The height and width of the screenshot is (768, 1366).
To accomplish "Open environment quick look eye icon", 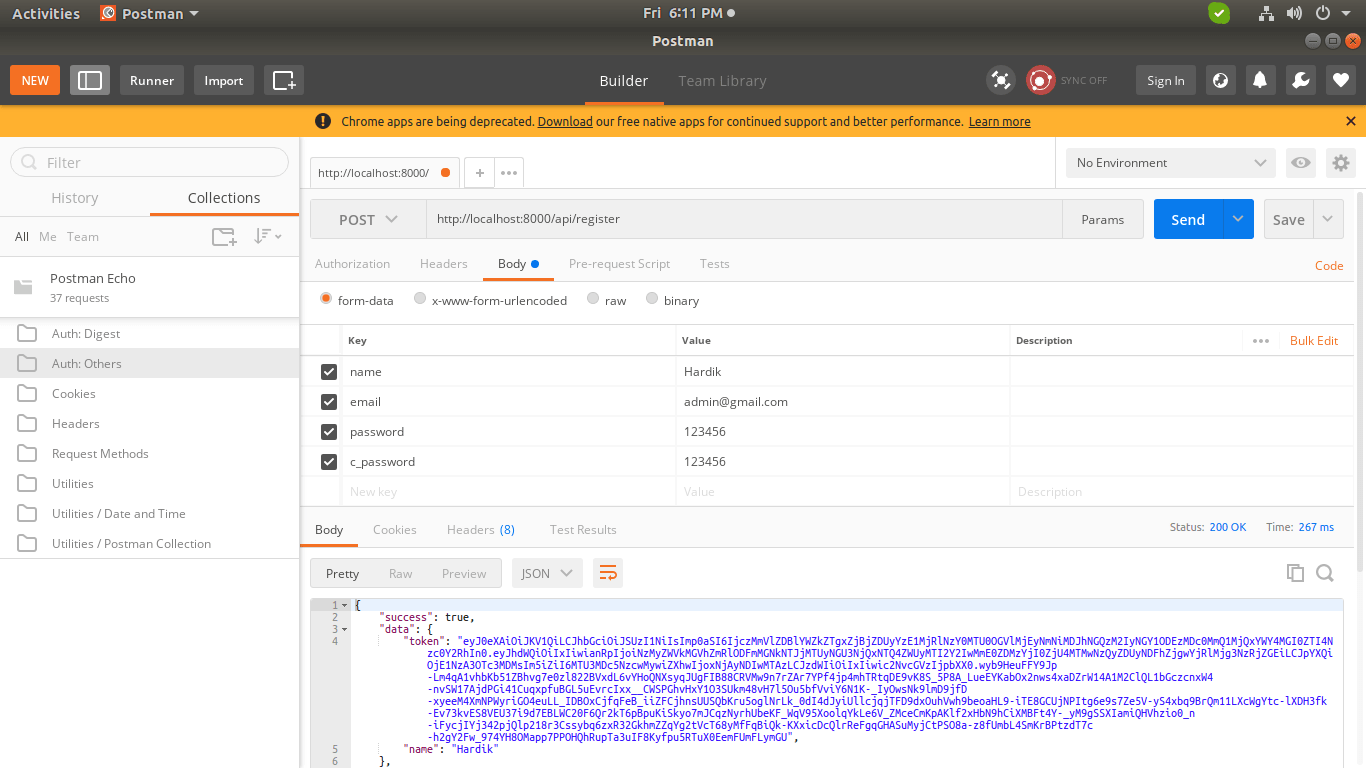I will 1300,163.
